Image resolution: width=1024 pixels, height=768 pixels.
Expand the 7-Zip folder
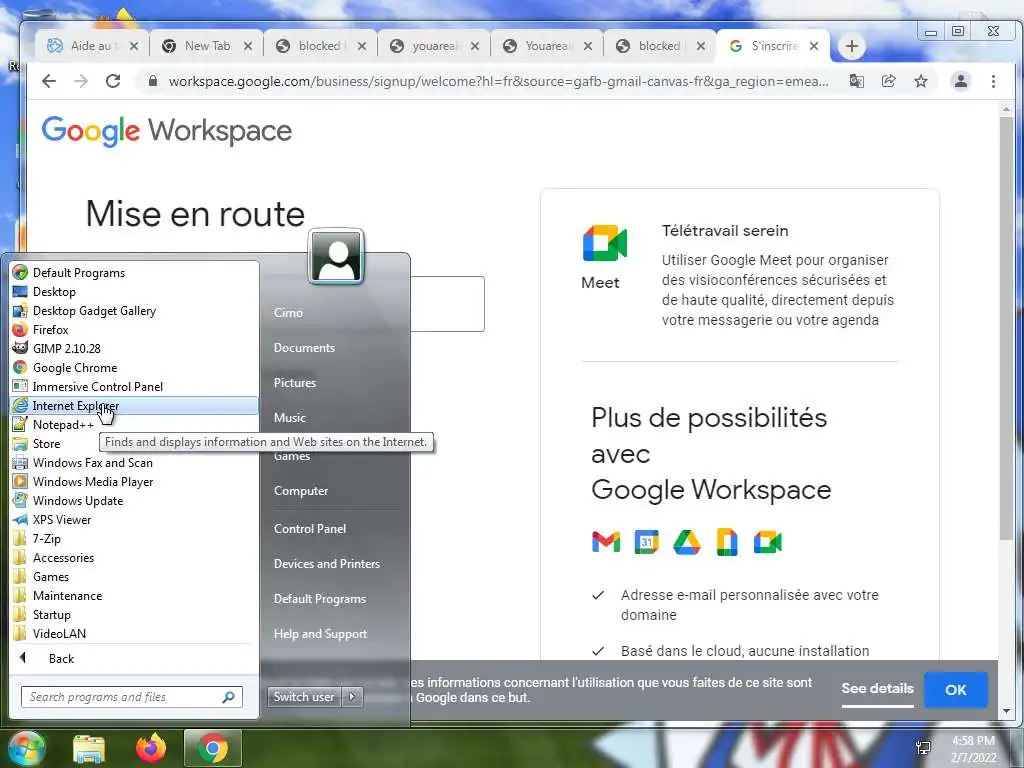[134, 539]
